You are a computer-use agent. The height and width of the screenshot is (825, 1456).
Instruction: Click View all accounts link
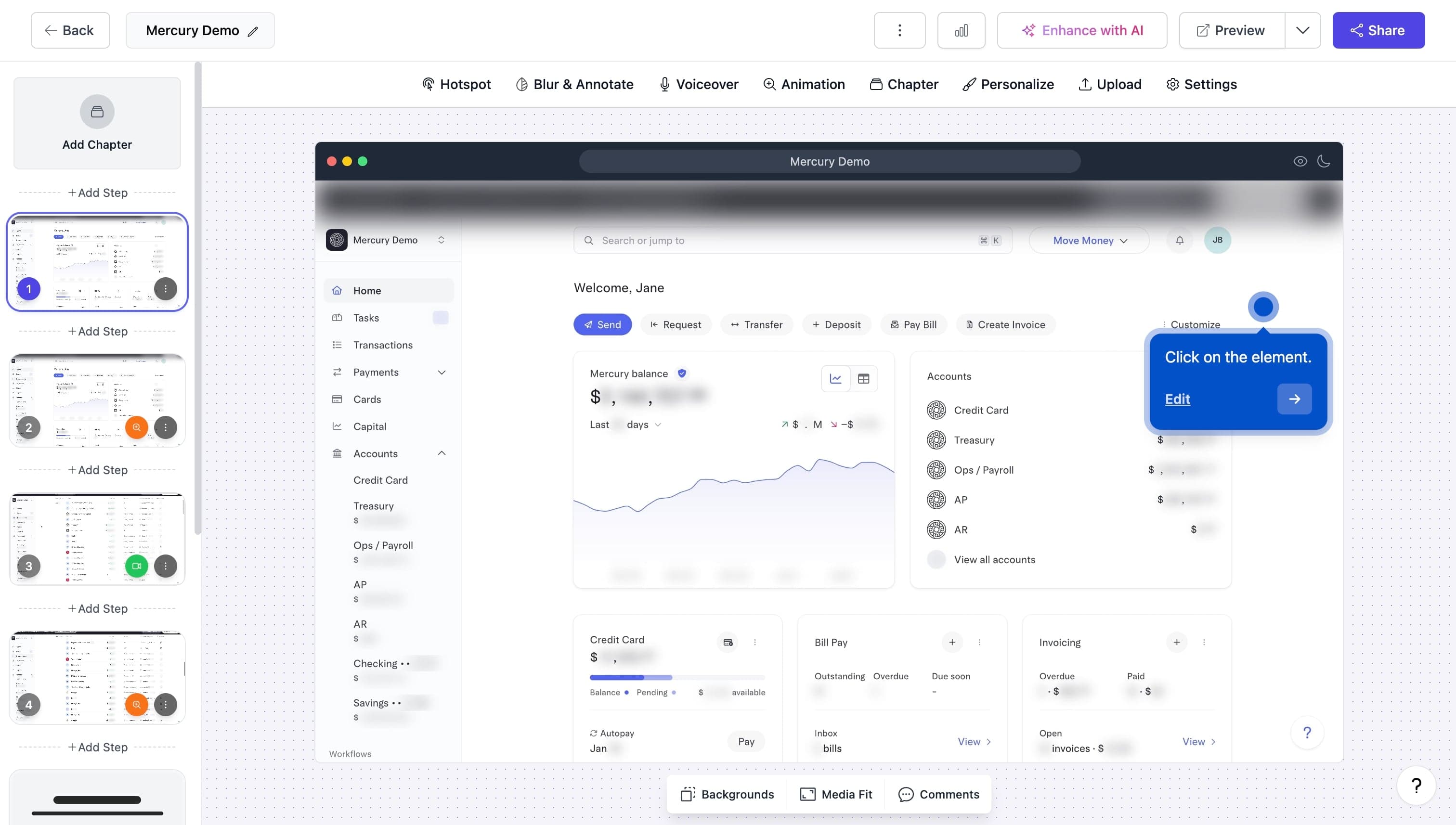(995, 560)
